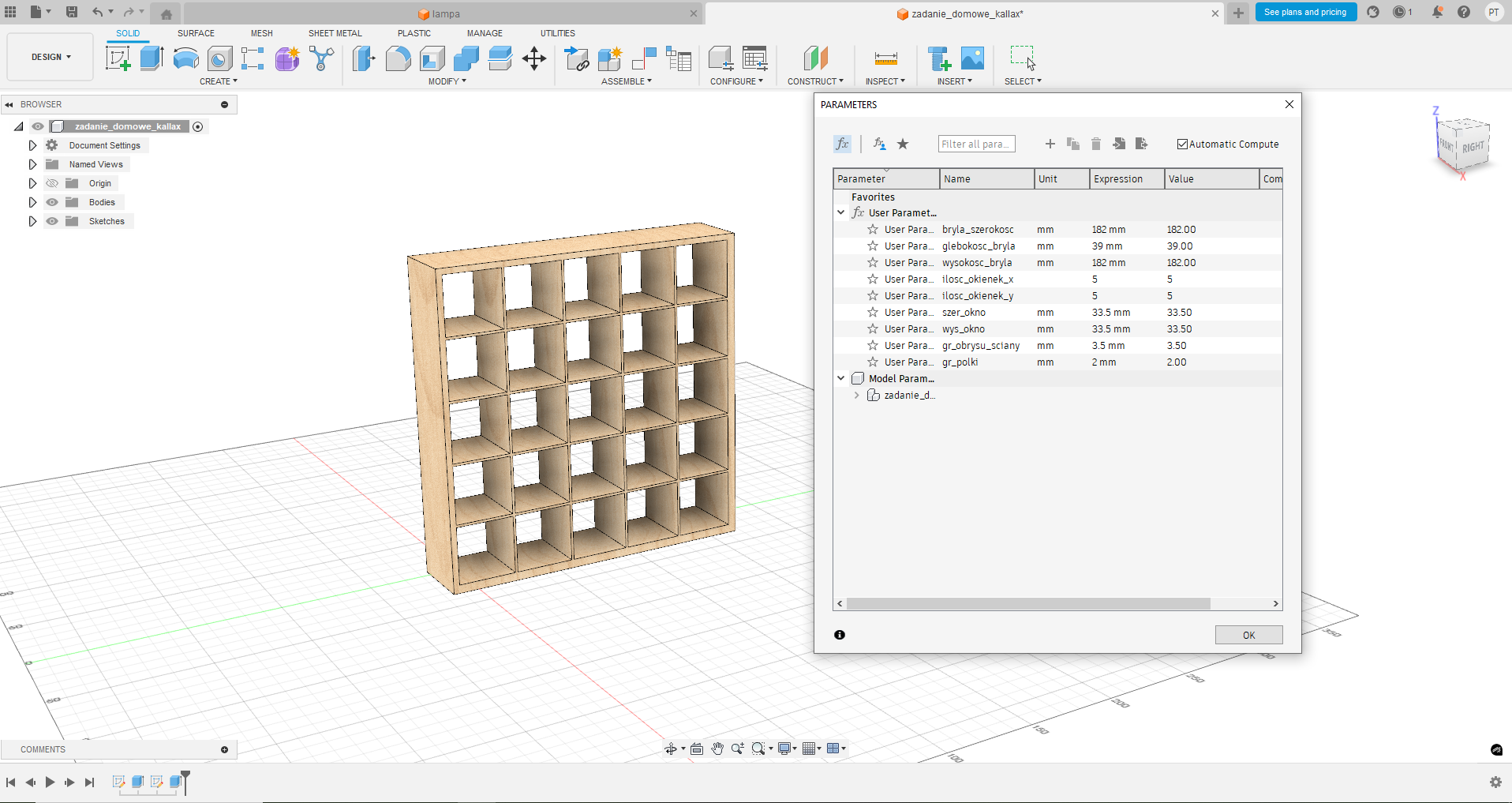Select the Fillet tool in Modify
The width and height of the screenshot is (1512, 803).
(399, 58)
